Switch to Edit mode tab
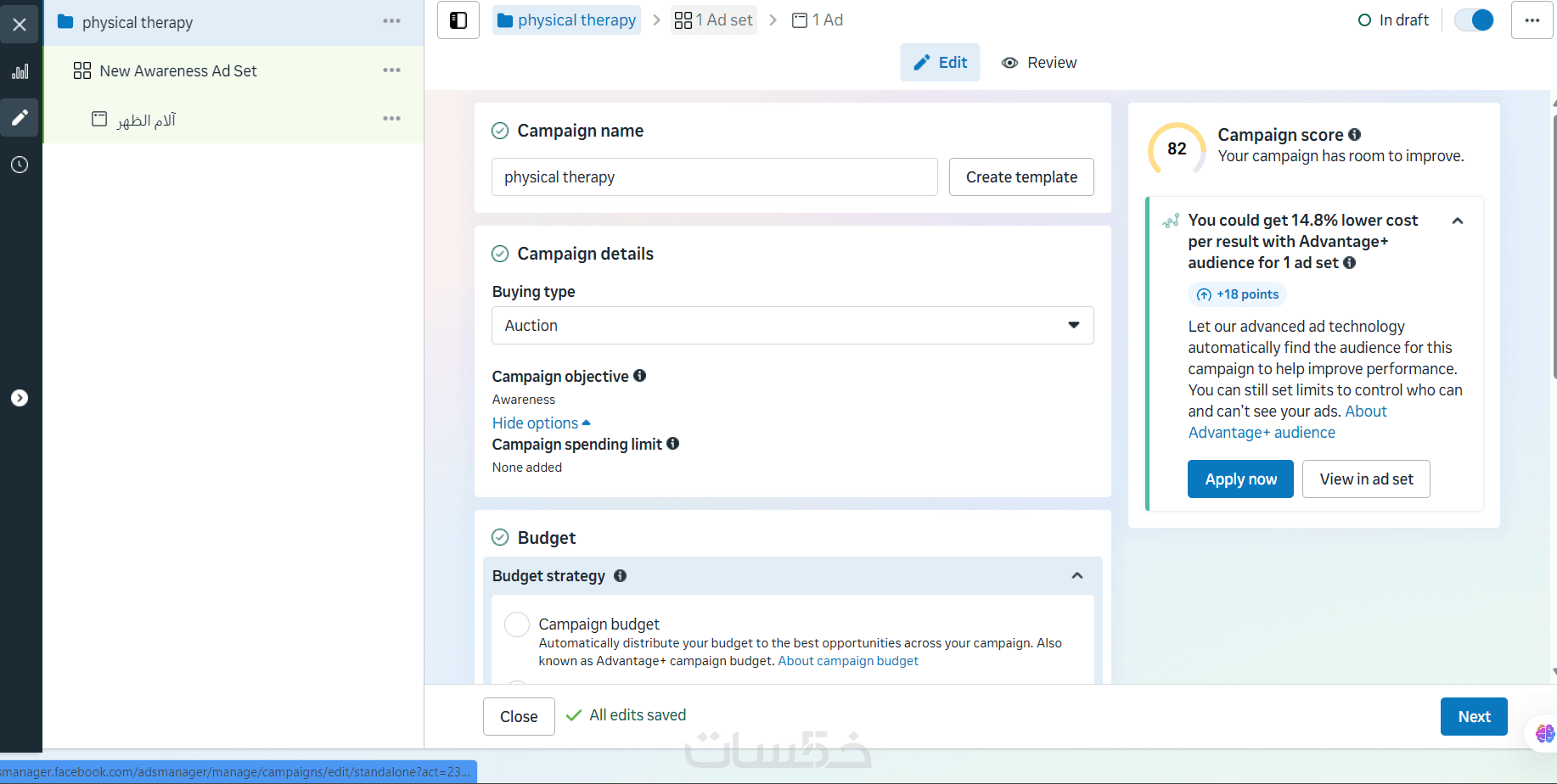The height and width of the screenshot is (784, 1557). pos(940,63)
